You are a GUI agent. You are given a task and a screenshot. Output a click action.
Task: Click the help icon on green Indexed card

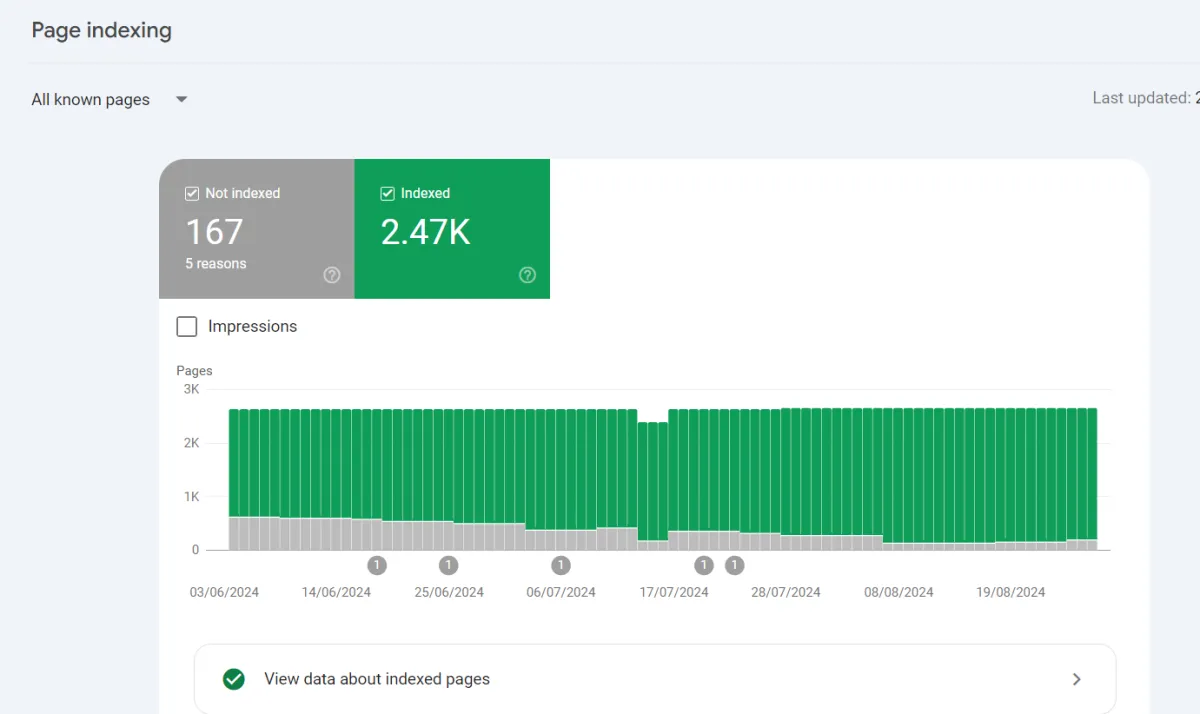[x=528, y=275]
